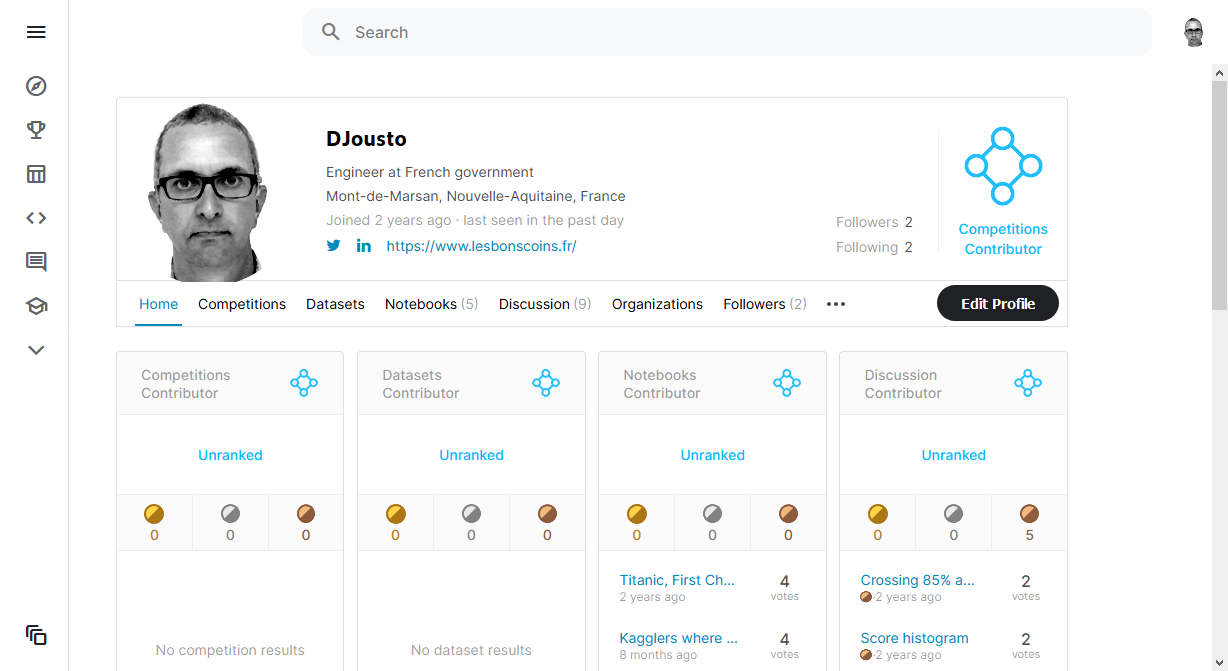Open the lesbonscoins.fr website link
This screenshot has width=1228, height=671.
pos(481,246)
